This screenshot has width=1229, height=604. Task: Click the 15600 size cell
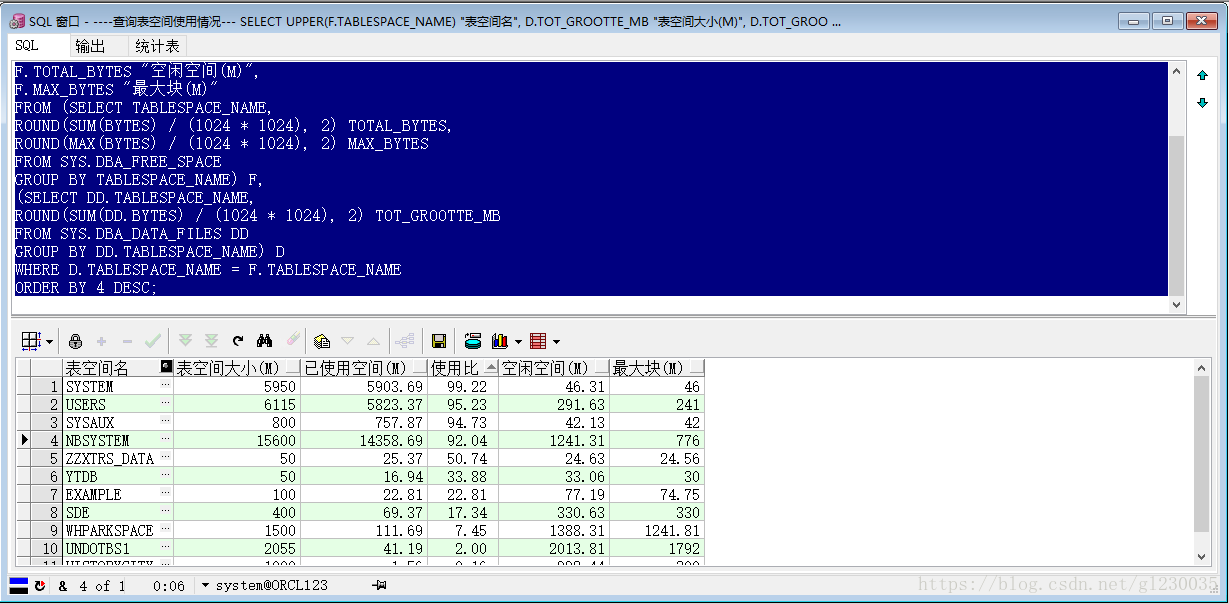coord(237,441)
